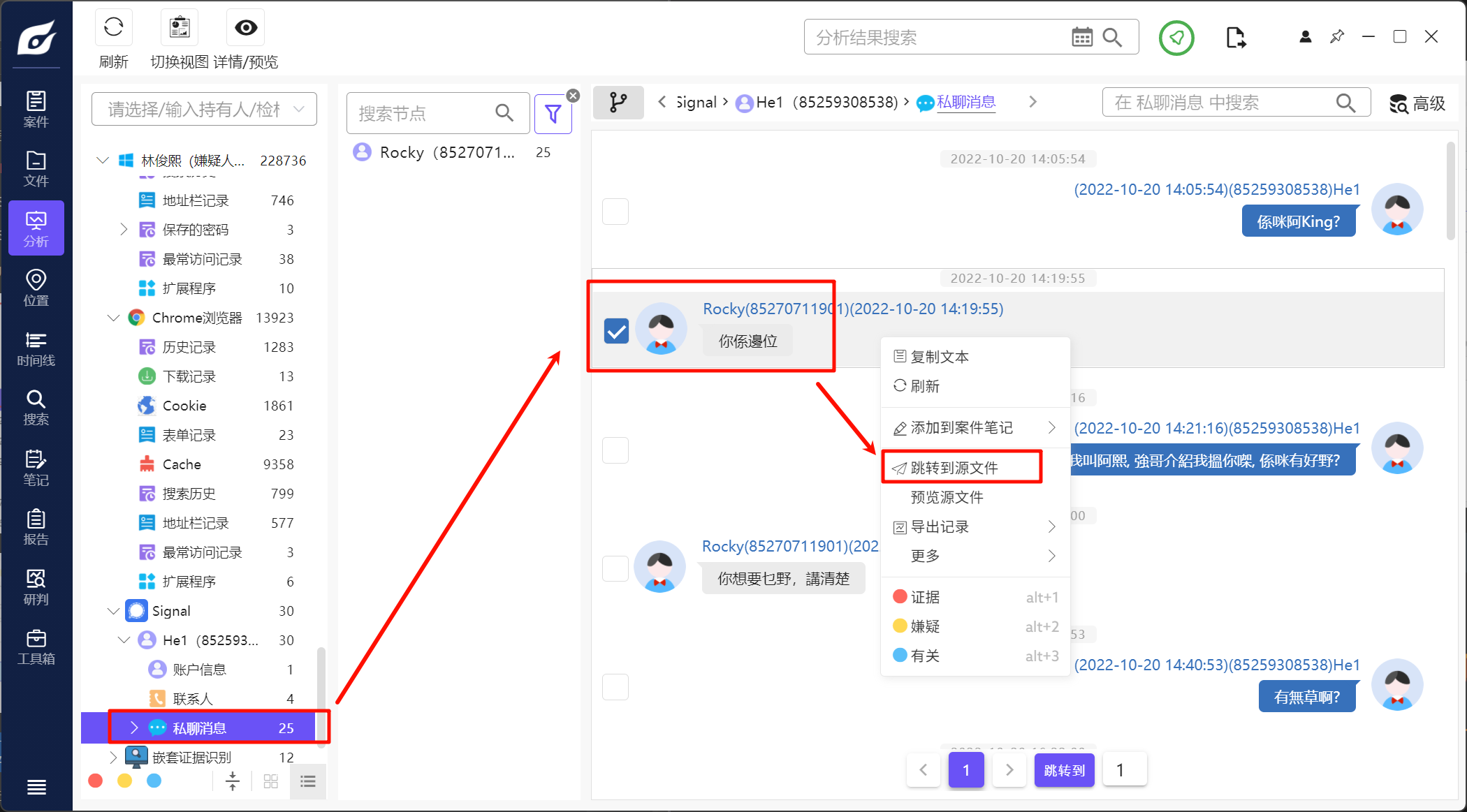Click the 跳转到 page jump button

click(1064, 770)
